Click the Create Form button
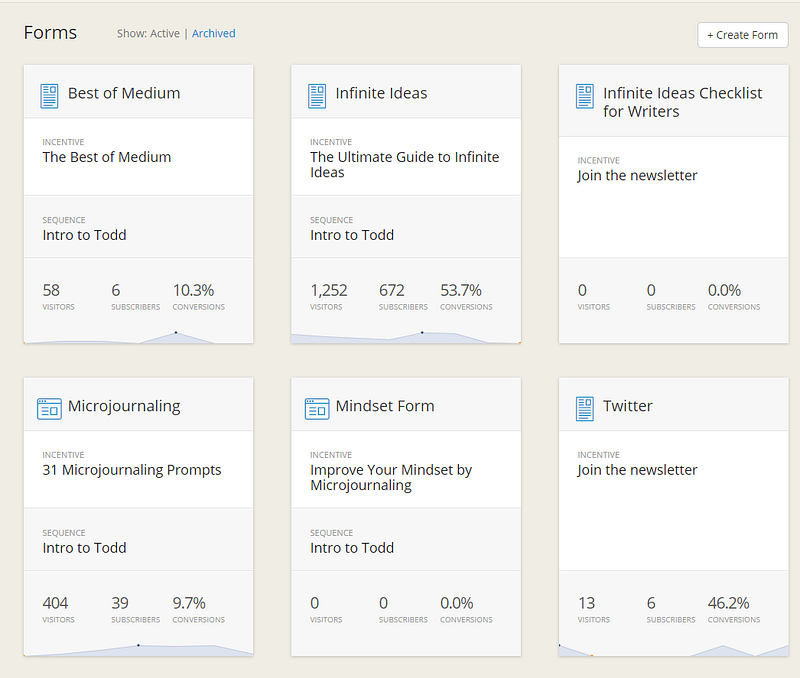This screenshot has height=678, width=800. coord(742,35)
